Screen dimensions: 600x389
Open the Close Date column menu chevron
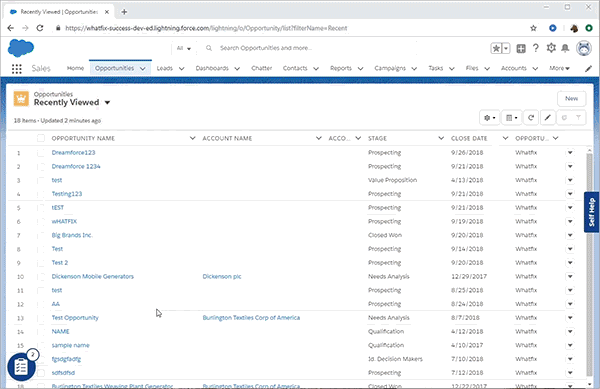tap(505, 138)
